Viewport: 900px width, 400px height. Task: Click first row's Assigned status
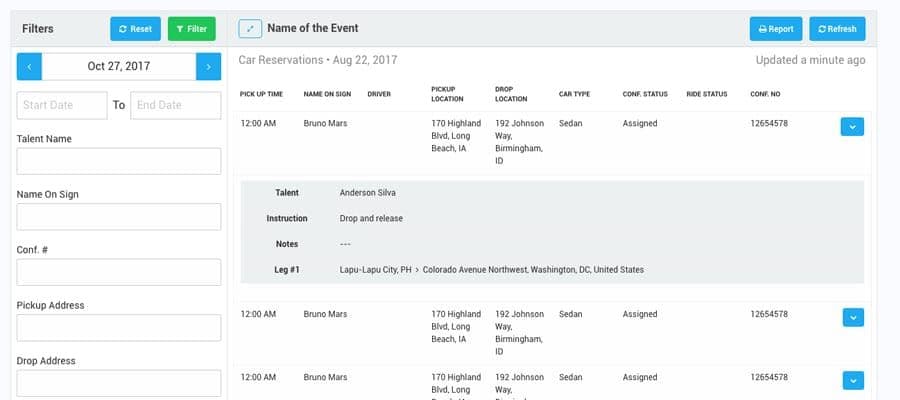640,123
